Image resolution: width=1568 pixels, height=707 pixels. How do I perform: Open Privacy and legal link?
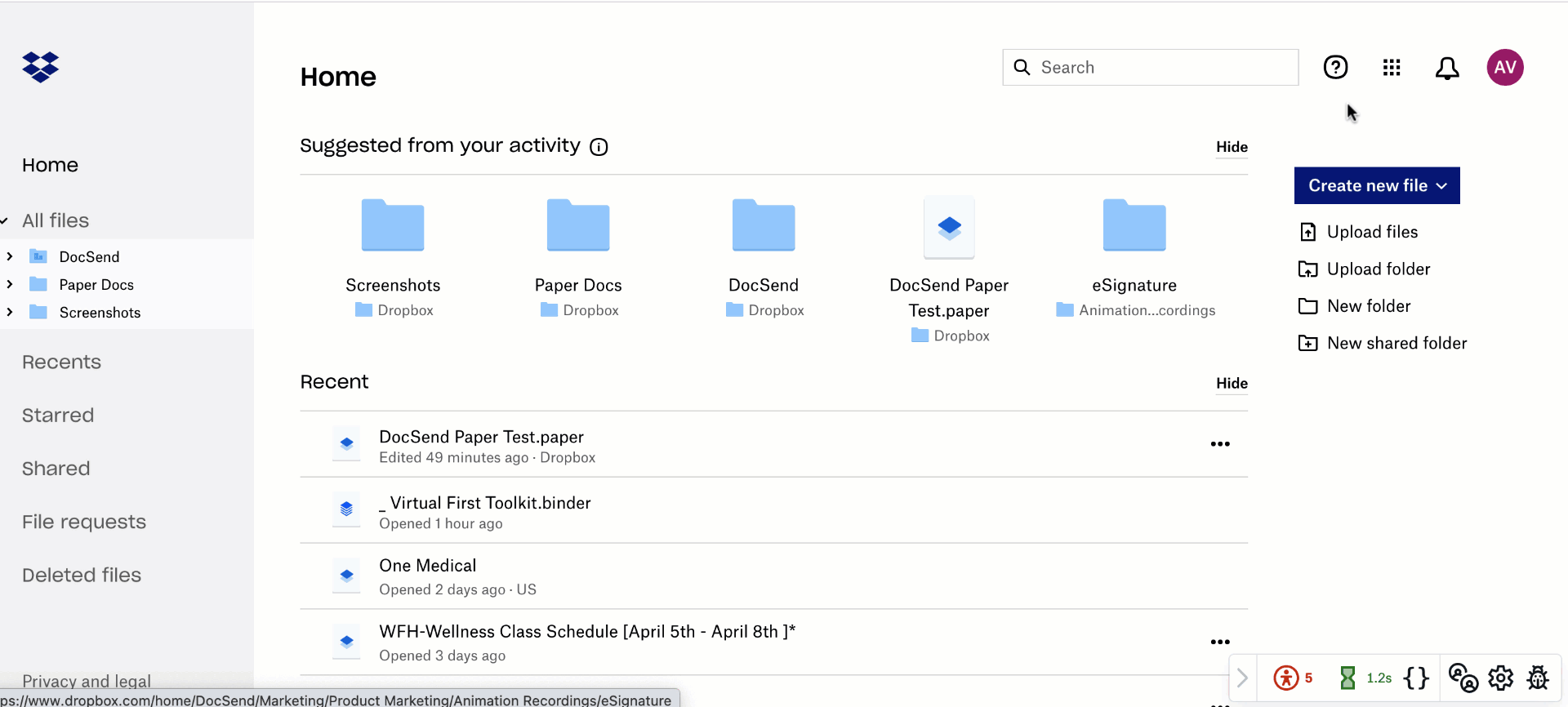tap(87, 681)
